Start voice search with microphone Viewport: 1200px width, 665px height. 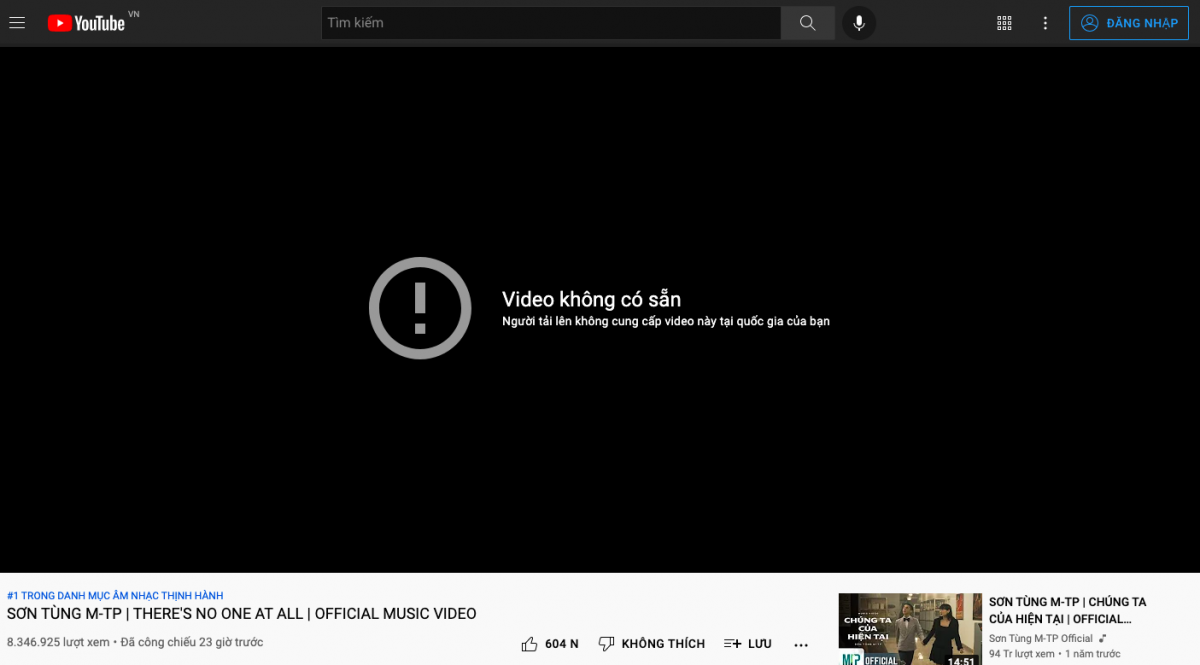pyautogui.click(x=859, y=23)
